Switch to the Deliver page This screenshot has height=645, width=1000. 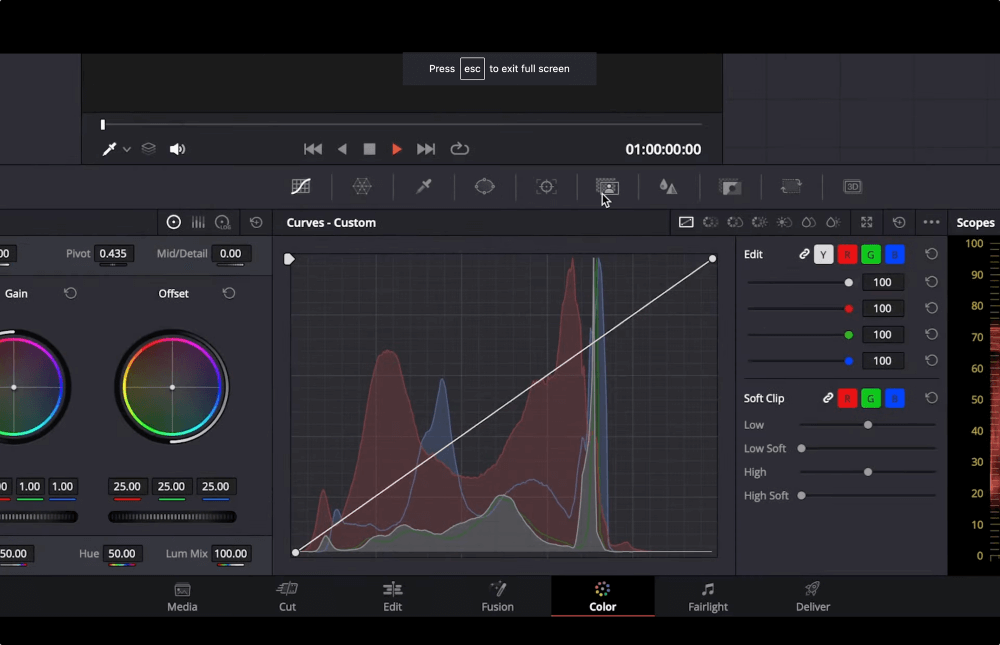point(812,597)
